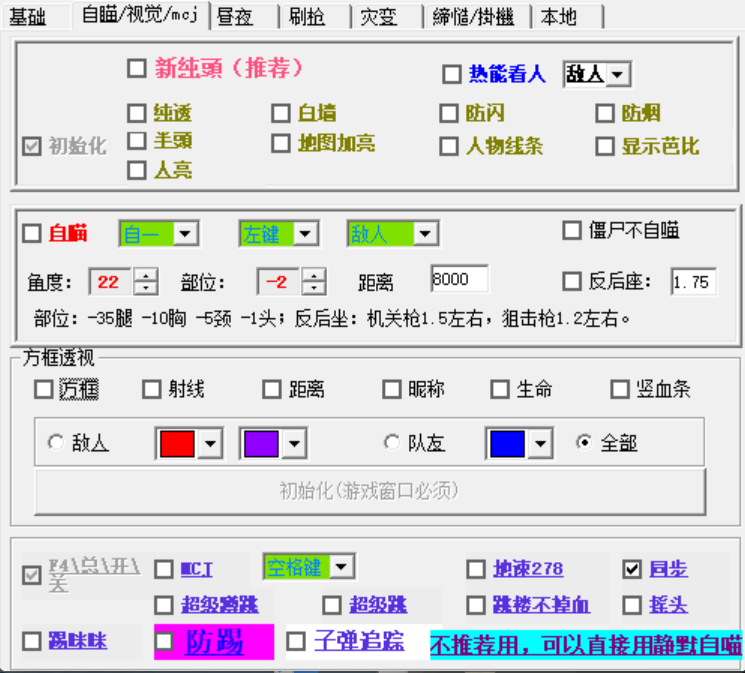Tick the 热能看人 checkbox
Image resolution: width=745 pixels, height=673 pixels.
tap(452, 74)
